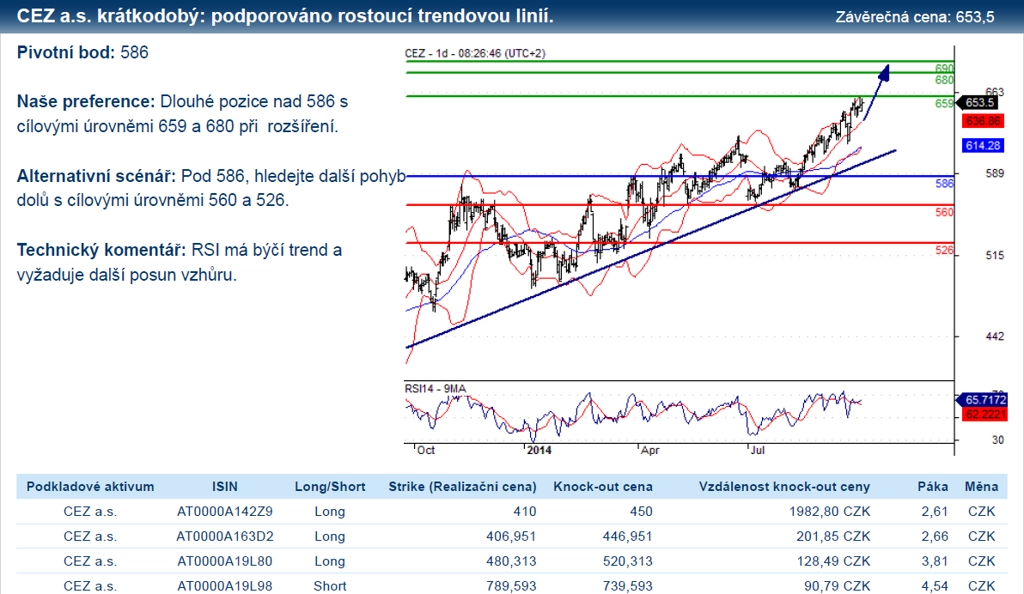Image resolution: width=1024 pixels, height=594 pixels.
Task: Click the red 62.2221 RSI value tag
Action: coord(985,414)
